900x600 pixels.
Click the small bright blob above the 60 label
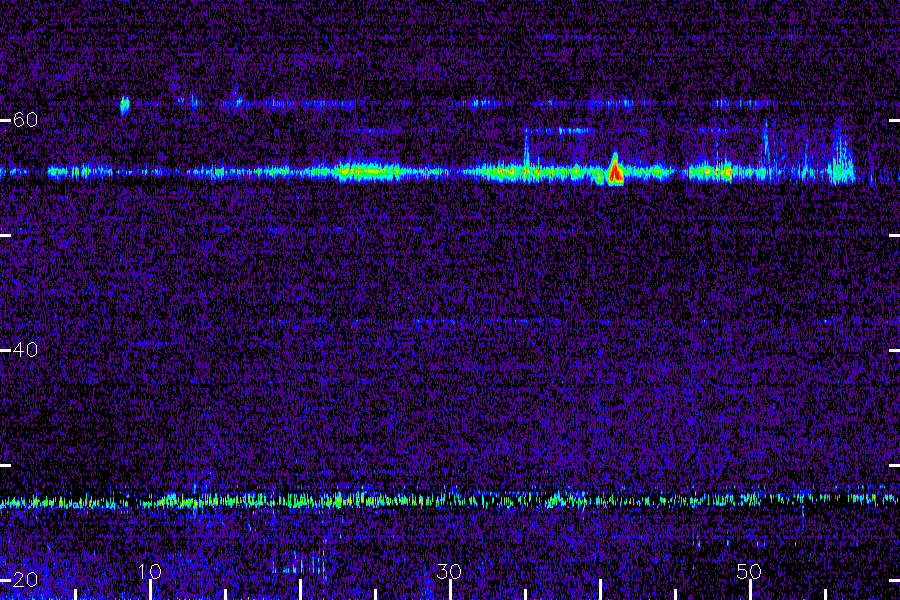(125, 104)
